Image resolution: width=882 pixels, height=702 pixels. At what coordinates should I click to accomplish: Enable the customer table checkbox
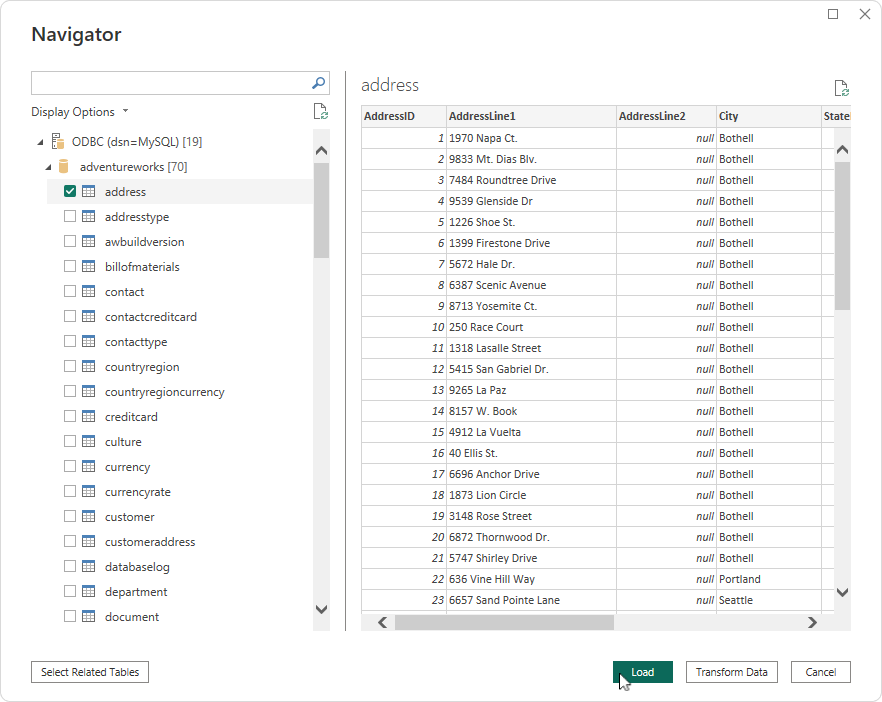click(70, 517)
